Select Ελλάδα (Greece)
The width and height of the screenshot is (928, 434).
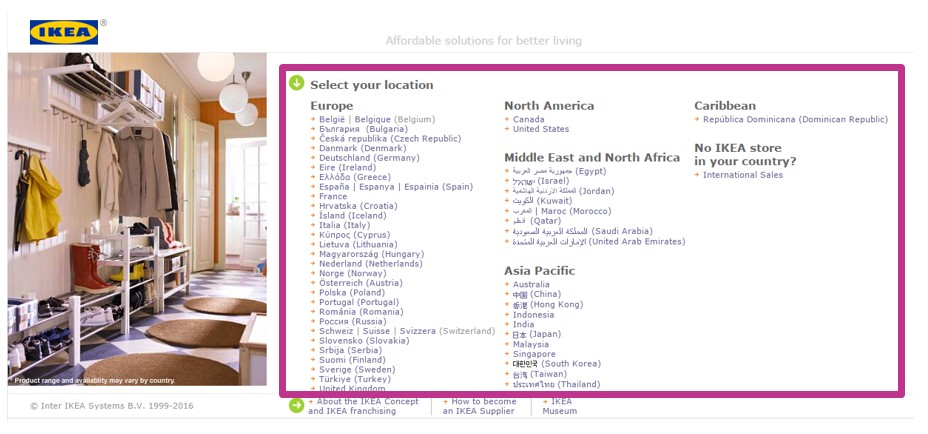355,177
